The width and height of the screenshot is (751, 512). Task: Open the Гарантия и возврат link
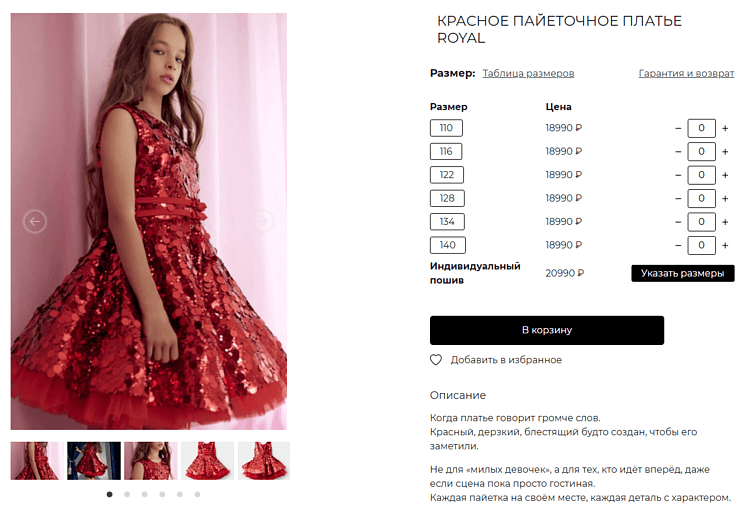686,73
